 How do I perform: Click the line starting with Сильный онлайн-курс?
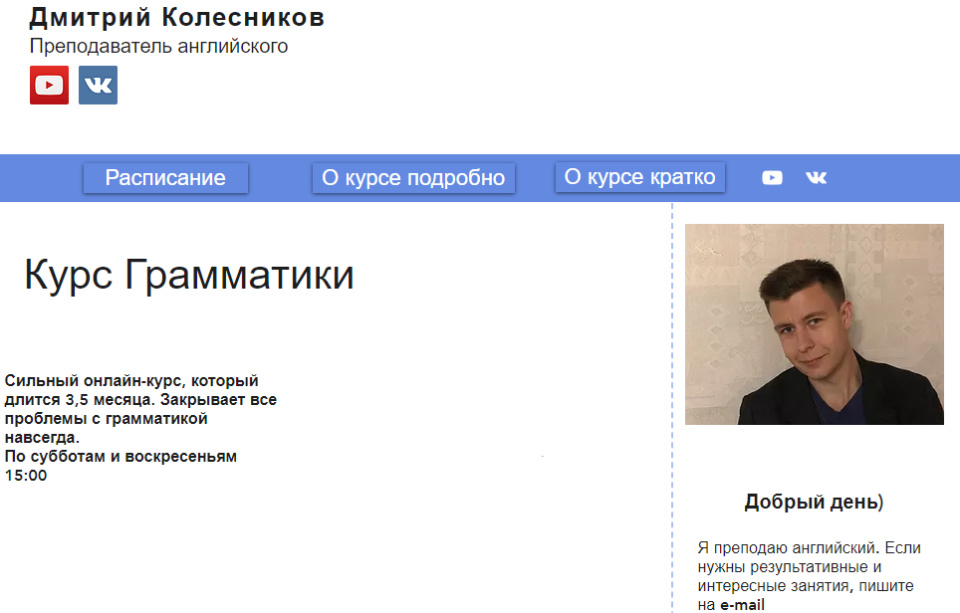pos(132,381)
